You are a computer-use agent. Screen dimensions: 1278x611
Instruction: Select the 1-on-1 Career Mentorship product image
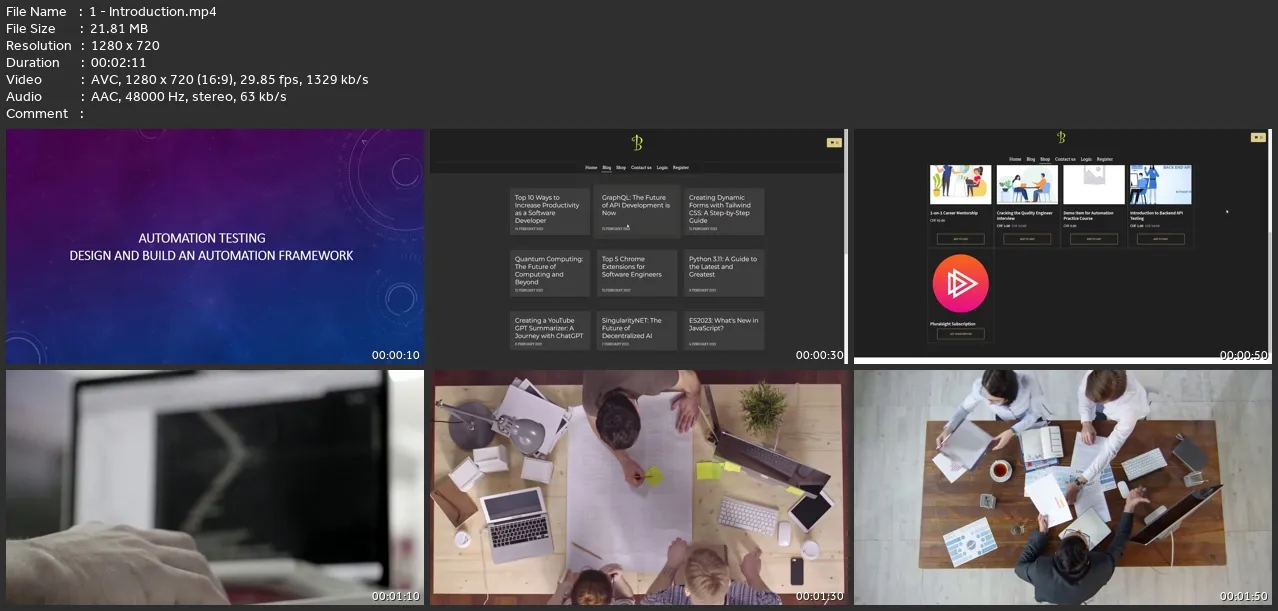[960, 185]
